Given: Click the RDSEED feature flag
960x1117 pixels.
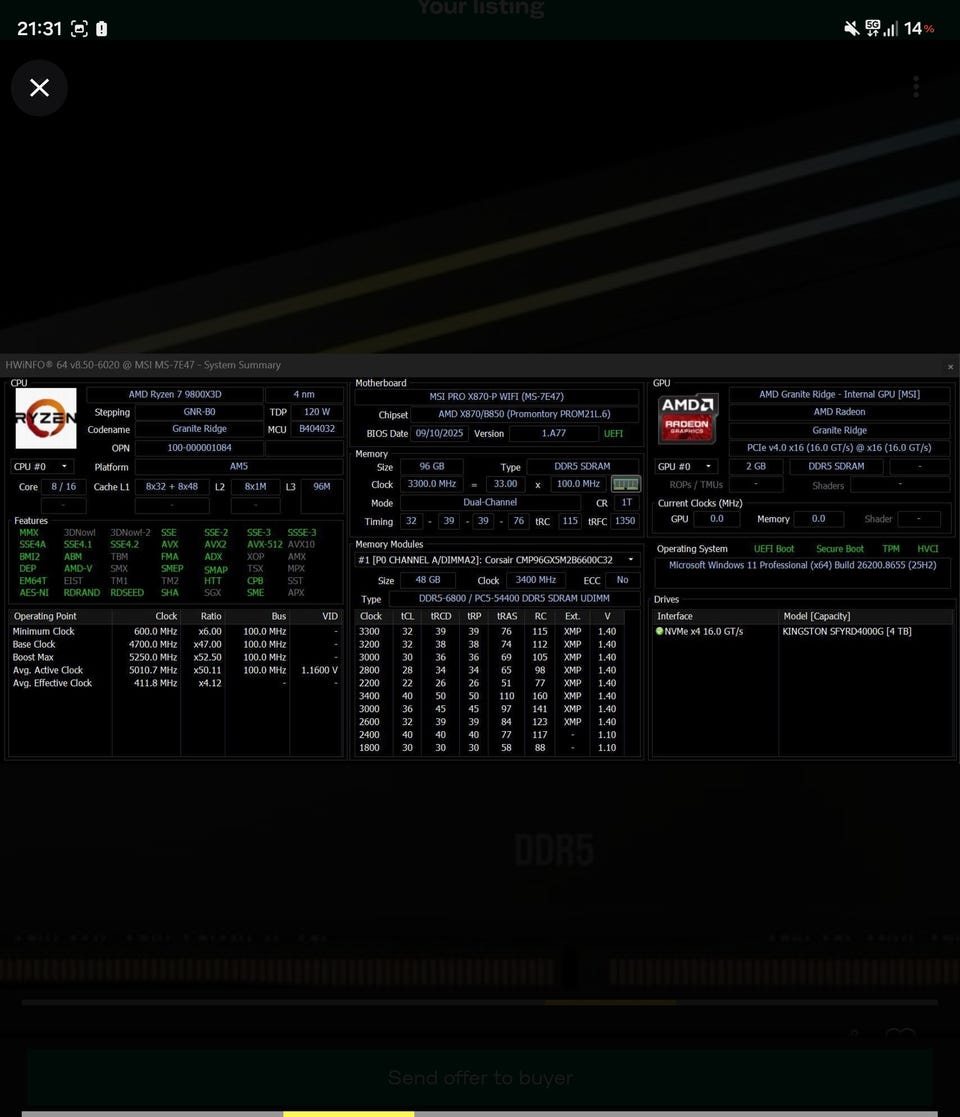Looking at the screenshot, I should pos(127,593).
